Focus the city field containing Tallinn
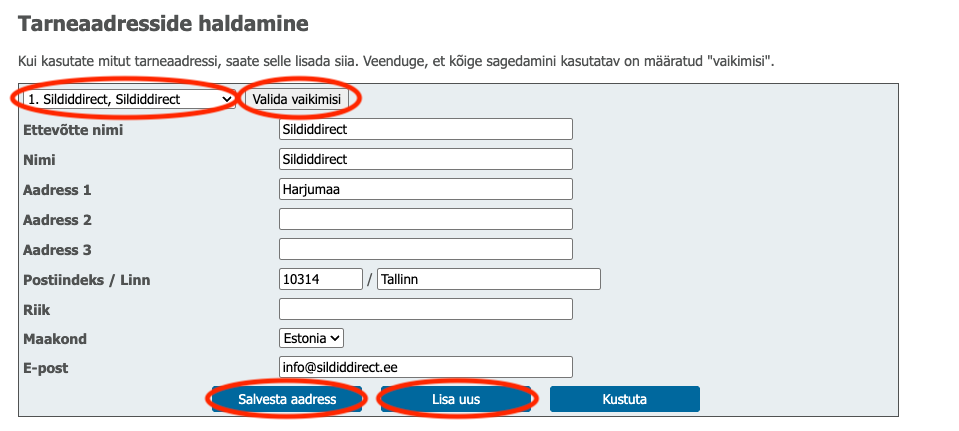This screenshot has width=959, height=431. 488,279
